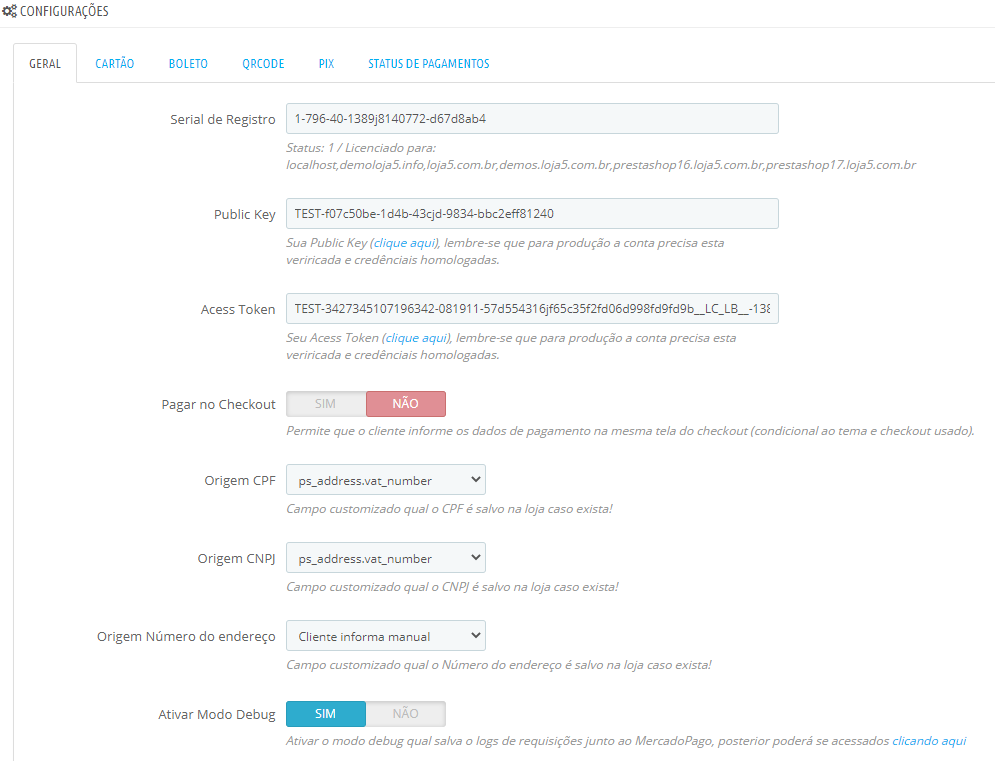
Task: Select SIM for Ativar Modo Debug
Action: (x=326, y=714)
